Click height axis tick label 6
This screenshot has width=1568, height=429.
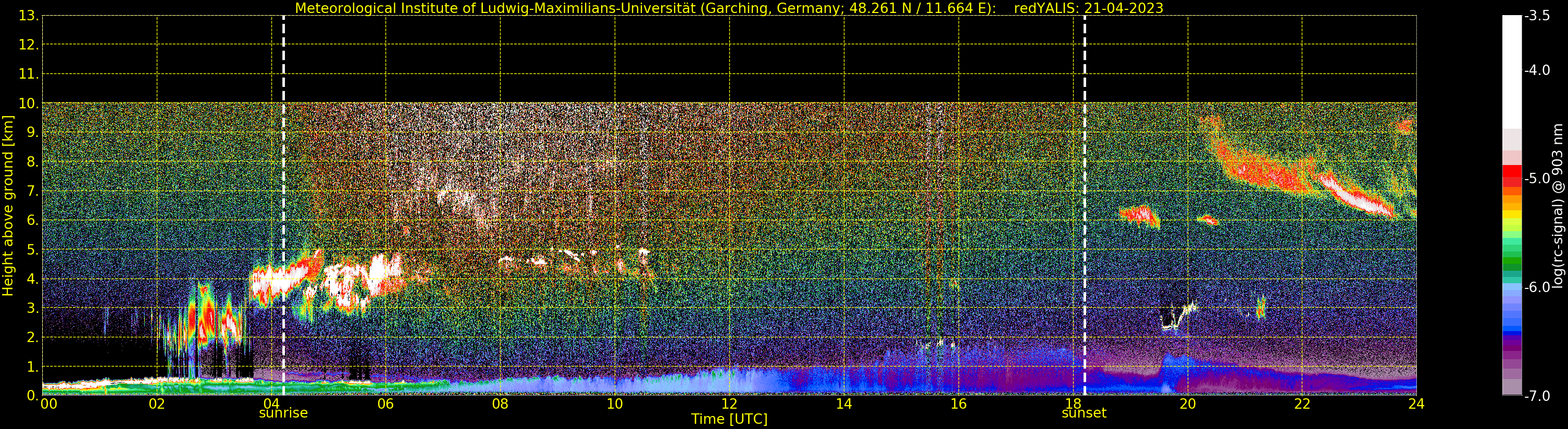point(32,221)
